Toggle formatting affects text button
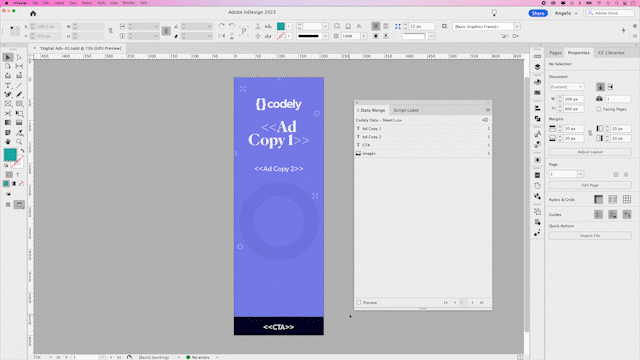Viewport: 640px width, 360px height. click(18, 175)
